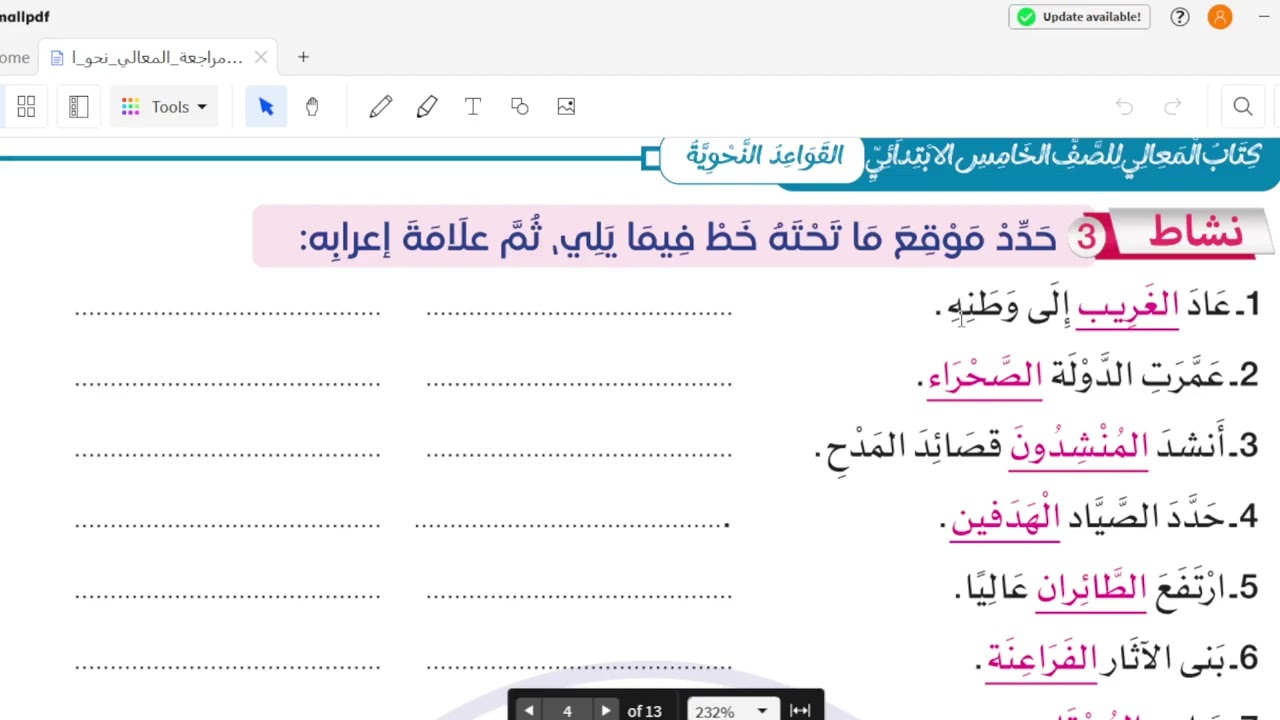This screenshot has width=1280, height=720.
Task: Click the underlined word الطائران in sentence 5
Action: pyautogui.click(x=1091, y=588)
